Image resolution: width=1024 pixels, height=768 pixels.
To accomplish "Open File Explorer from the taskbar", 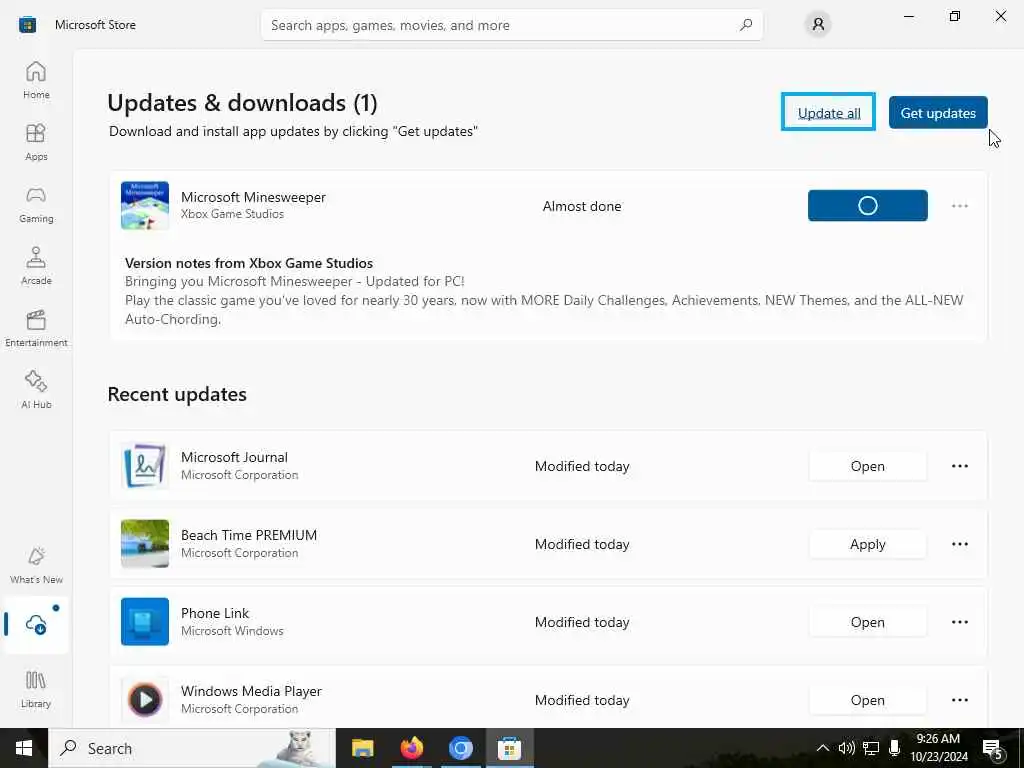I will (362, 748).
